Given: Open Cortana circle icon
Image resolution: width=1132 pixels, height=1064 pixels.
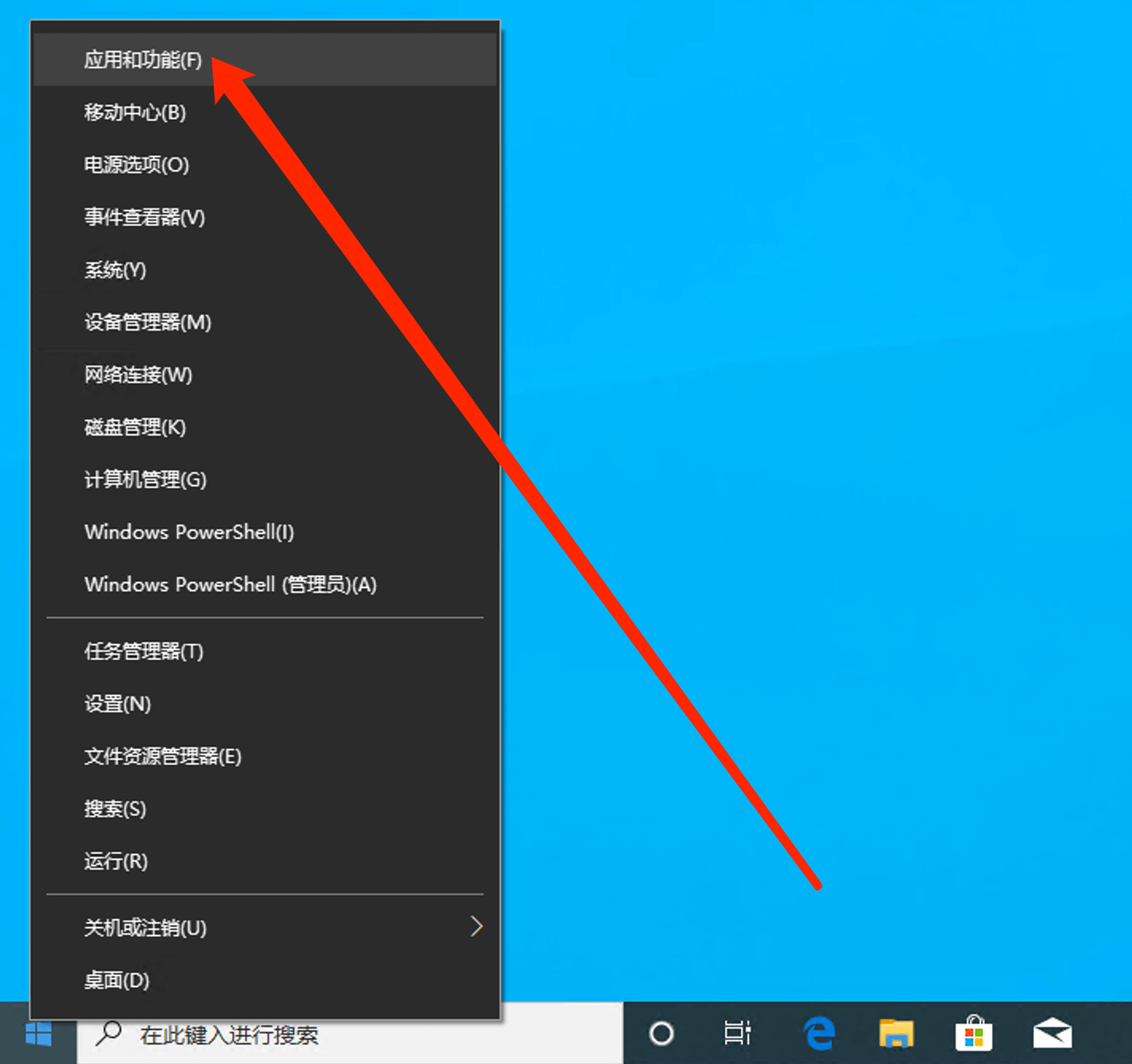Looking at the screenshot, I should [661, 1034].
